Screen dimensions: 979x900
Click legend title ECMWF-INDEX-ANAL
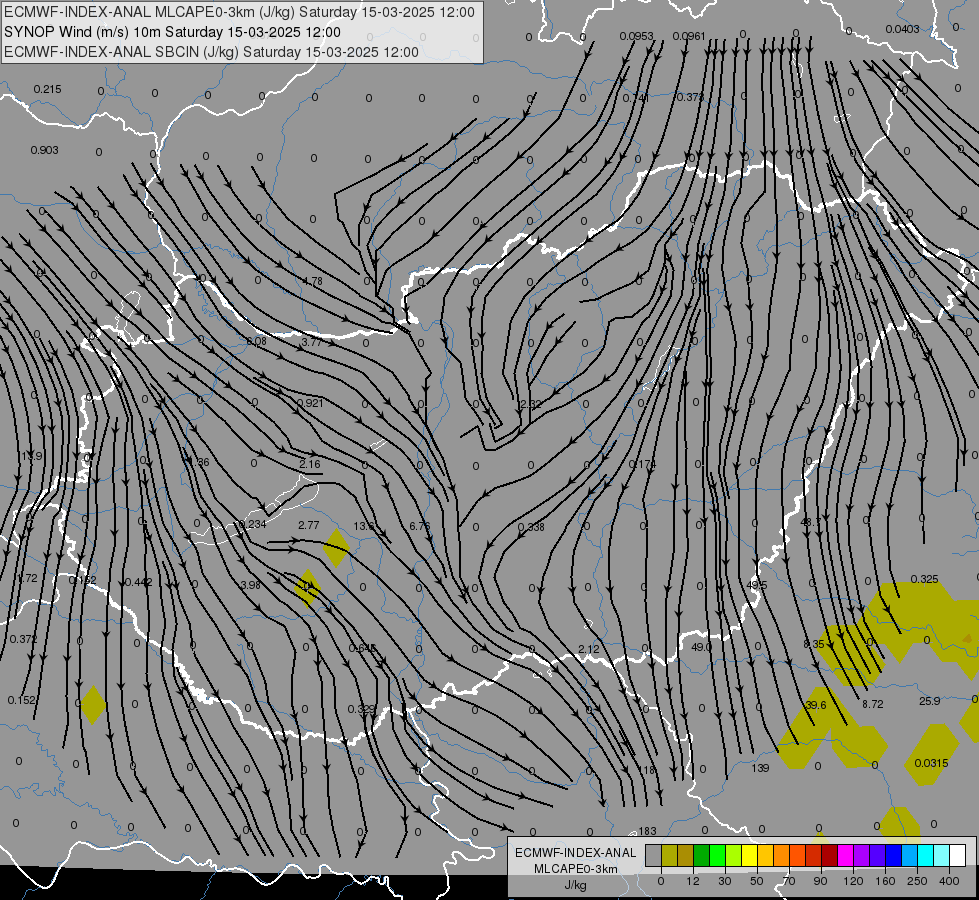click(575, 853)
